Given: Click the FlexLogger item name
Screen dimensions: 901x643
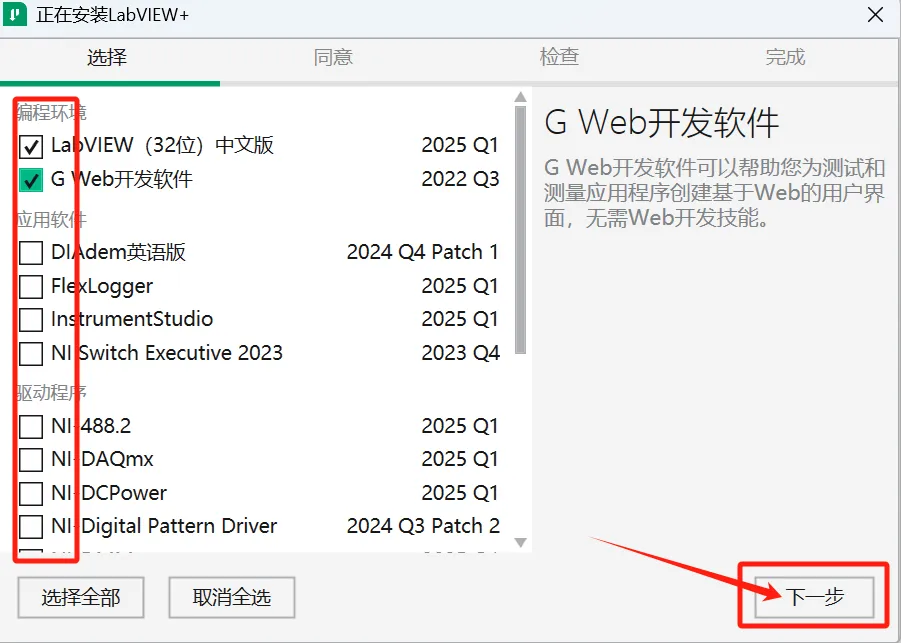Looking at the screenshot, I should [102, 286].
